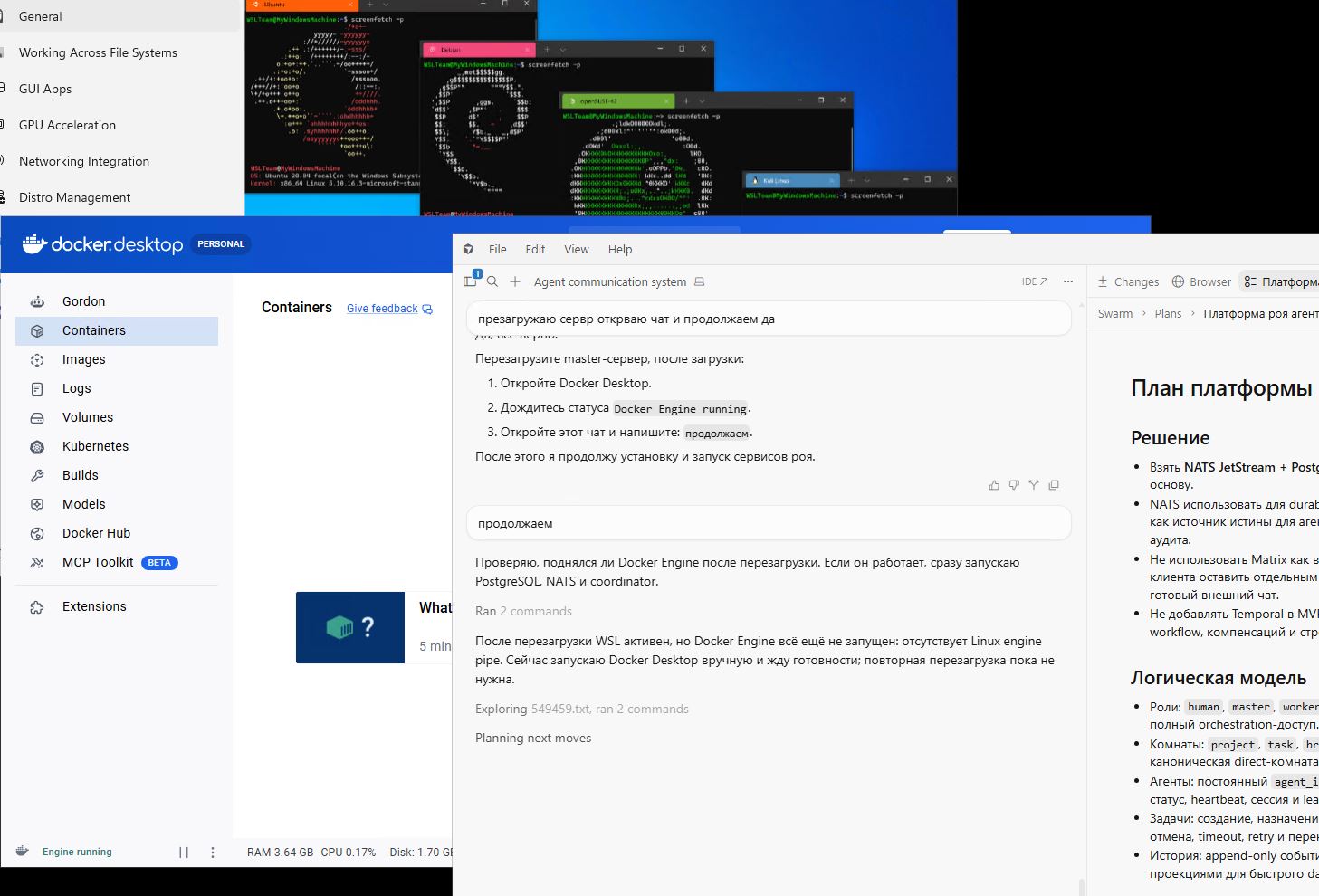Open the Volumes drive icon in Docker

37,417
